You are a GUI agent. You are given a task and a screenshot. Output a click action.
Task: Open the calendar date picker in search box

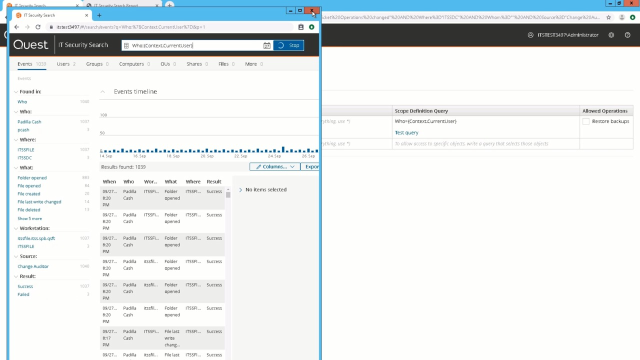[x=267, y=45]
